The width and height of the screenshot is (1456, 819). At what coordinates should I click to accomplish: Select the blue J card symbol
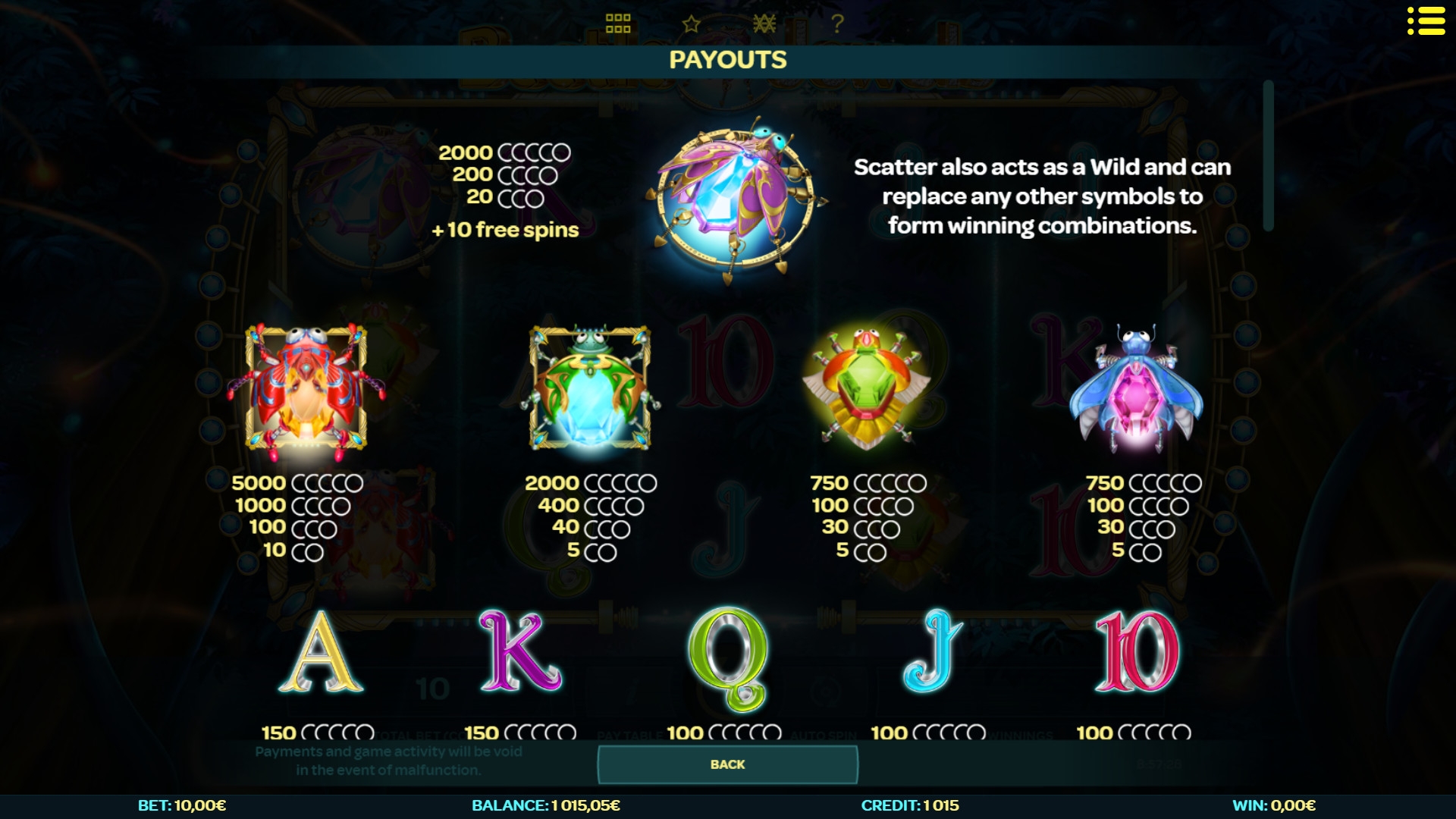tap(933, 651)
